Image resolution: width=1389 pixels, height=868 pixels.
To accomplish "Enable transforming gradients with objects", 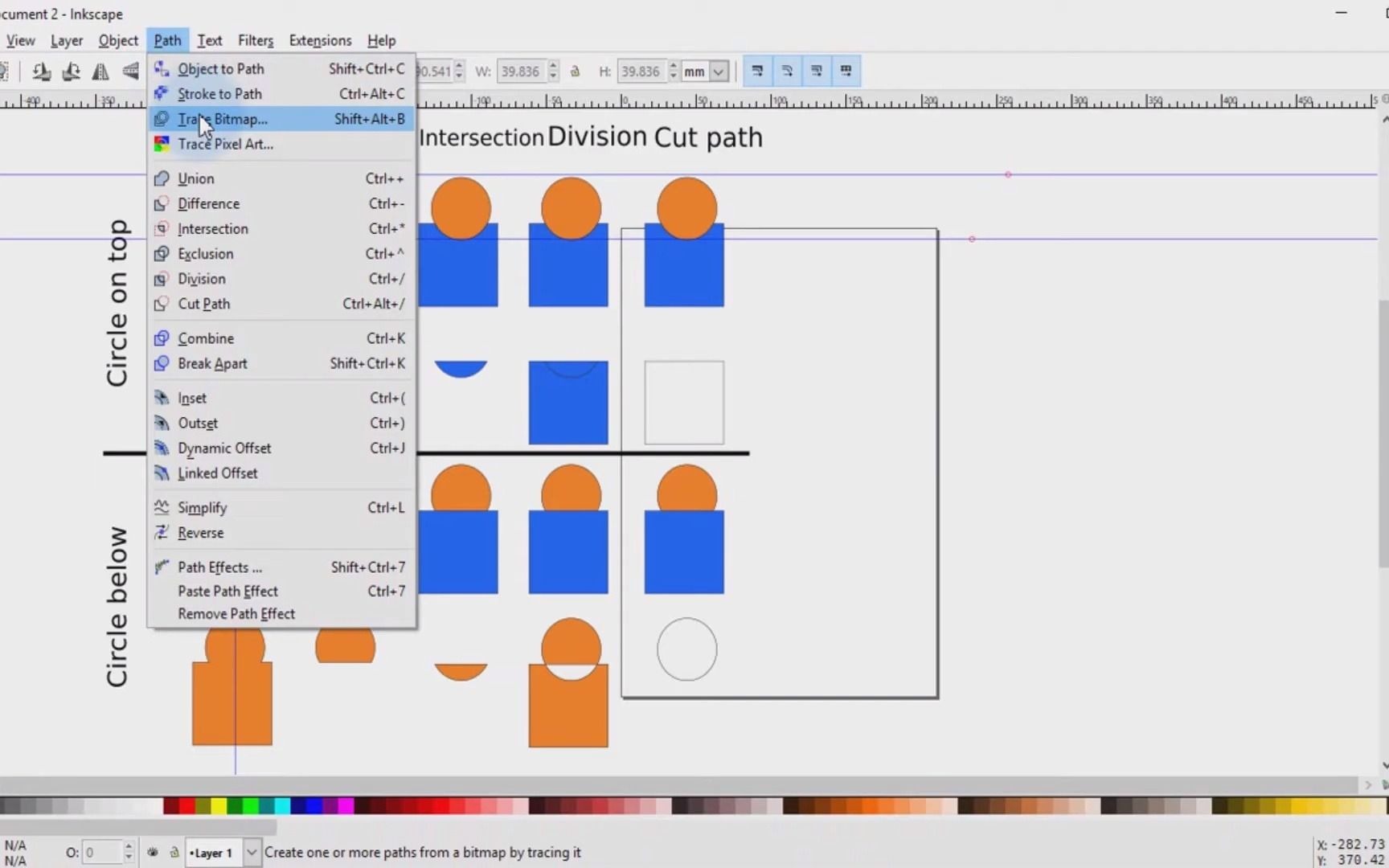I will (x=816, y=71).
